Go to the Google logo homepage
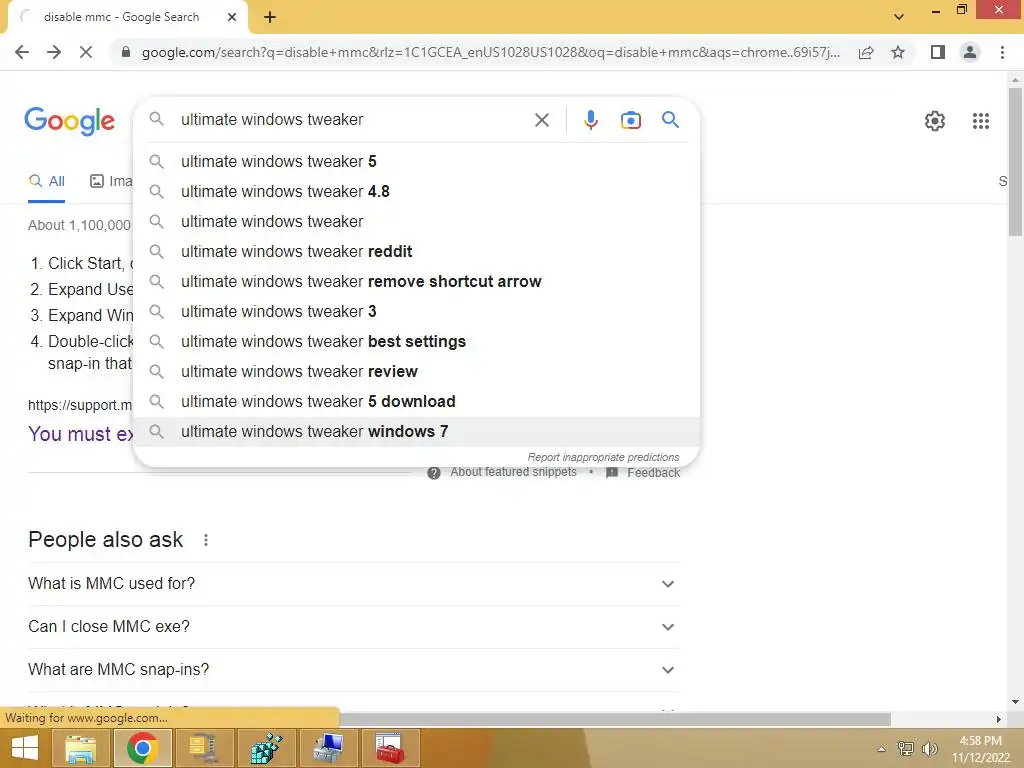This screenshot has height=768, width=1024. click(69, 121)
